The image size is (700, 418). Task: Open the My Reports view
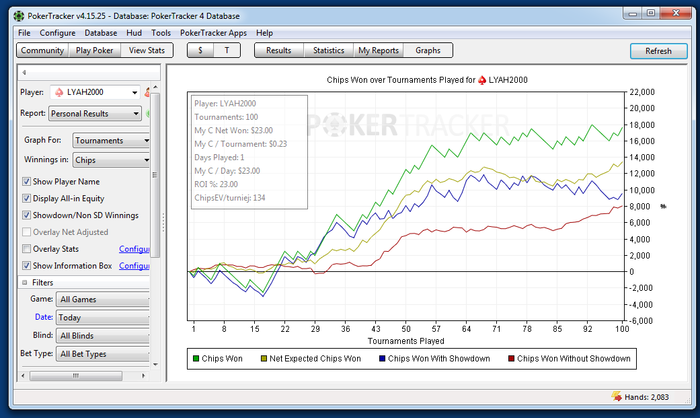379,50
